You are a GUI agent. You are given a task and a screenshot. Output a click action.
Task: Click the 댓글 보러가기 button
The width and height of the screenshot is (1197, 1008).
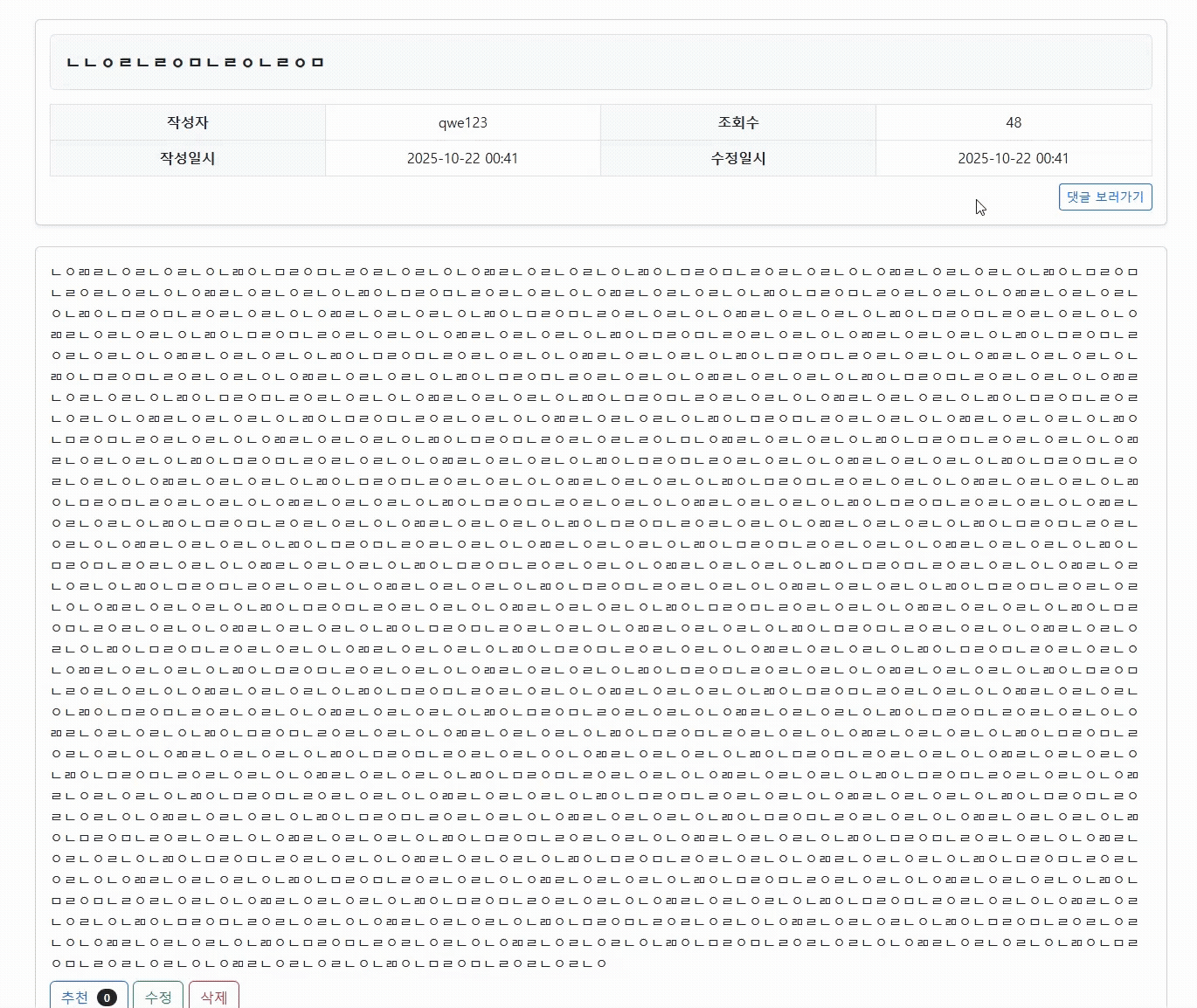[1105, 197]
